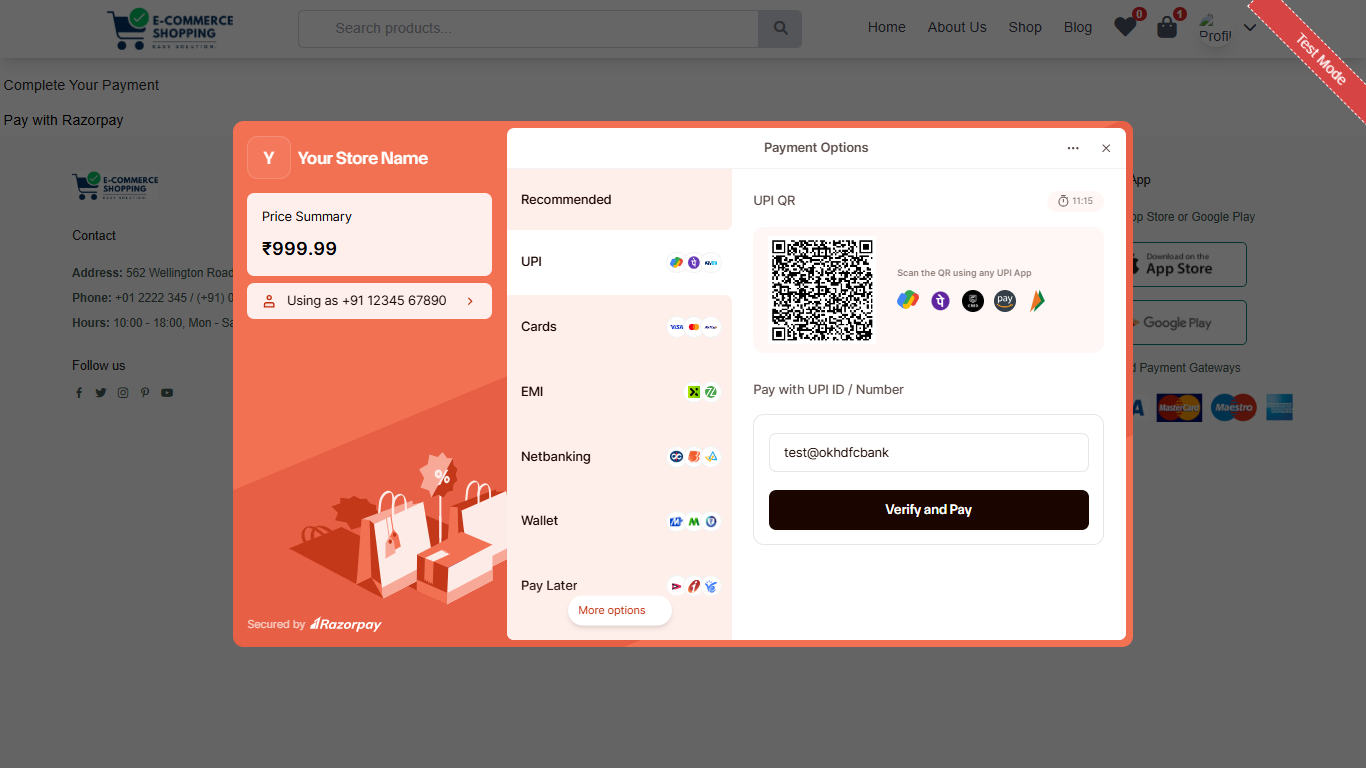The image size is (1366, 768).
Task: Click the BHIM icon under UPI QR
Action: pos(1037,300)
